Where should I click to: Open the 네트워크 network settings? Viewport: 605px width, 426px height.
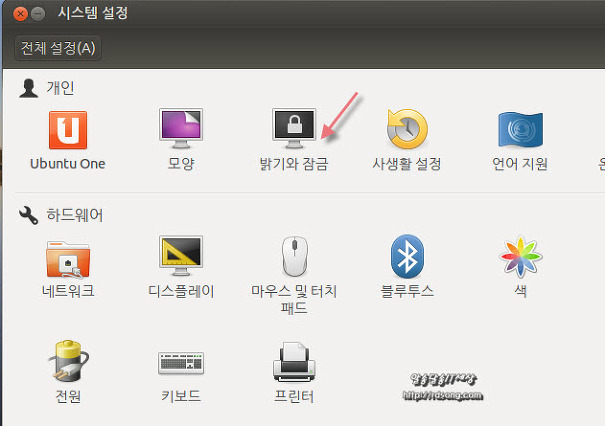(67, 258)
